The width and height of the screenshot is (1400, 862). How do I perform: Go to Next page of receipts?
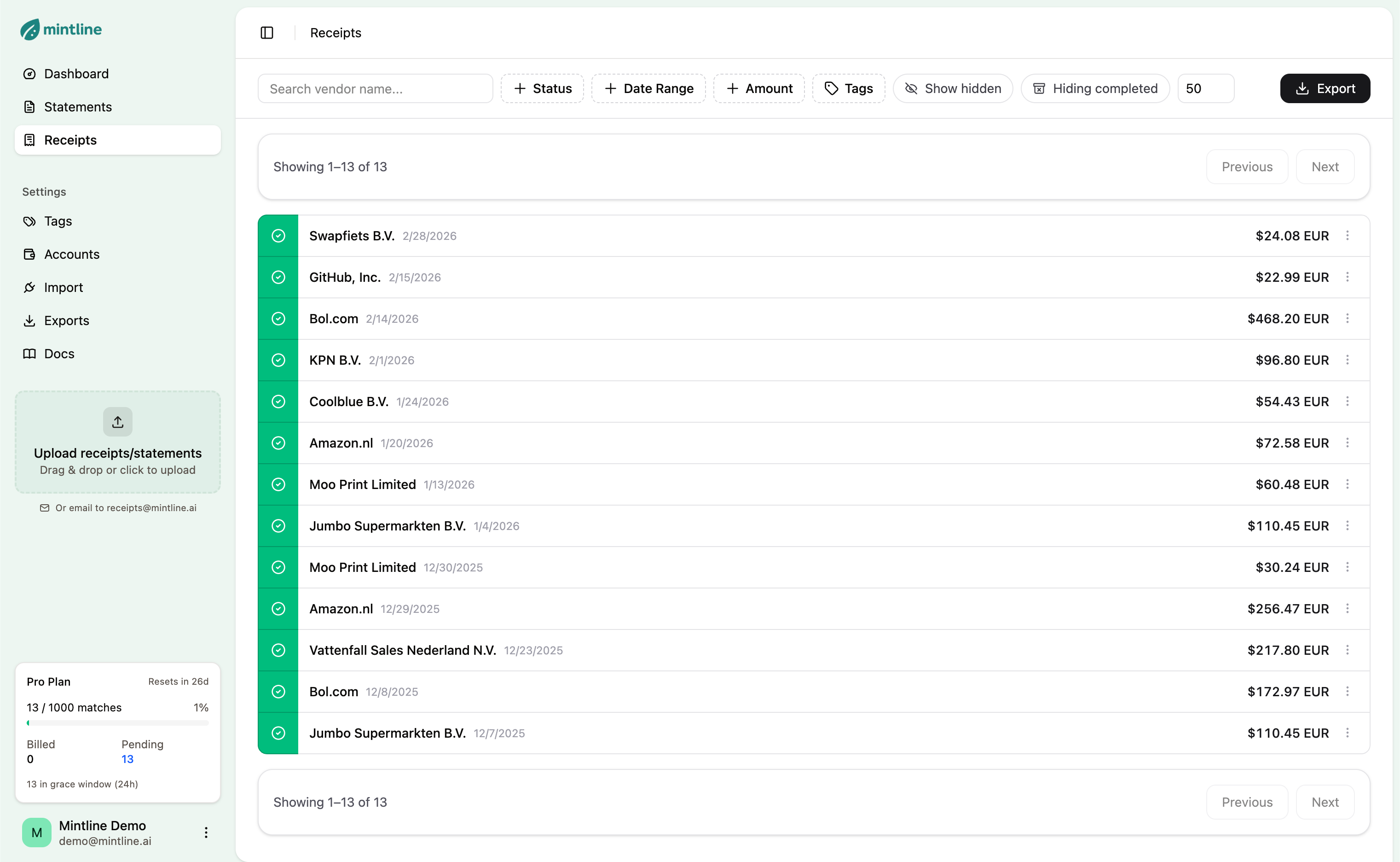[x=1326, y=167]
